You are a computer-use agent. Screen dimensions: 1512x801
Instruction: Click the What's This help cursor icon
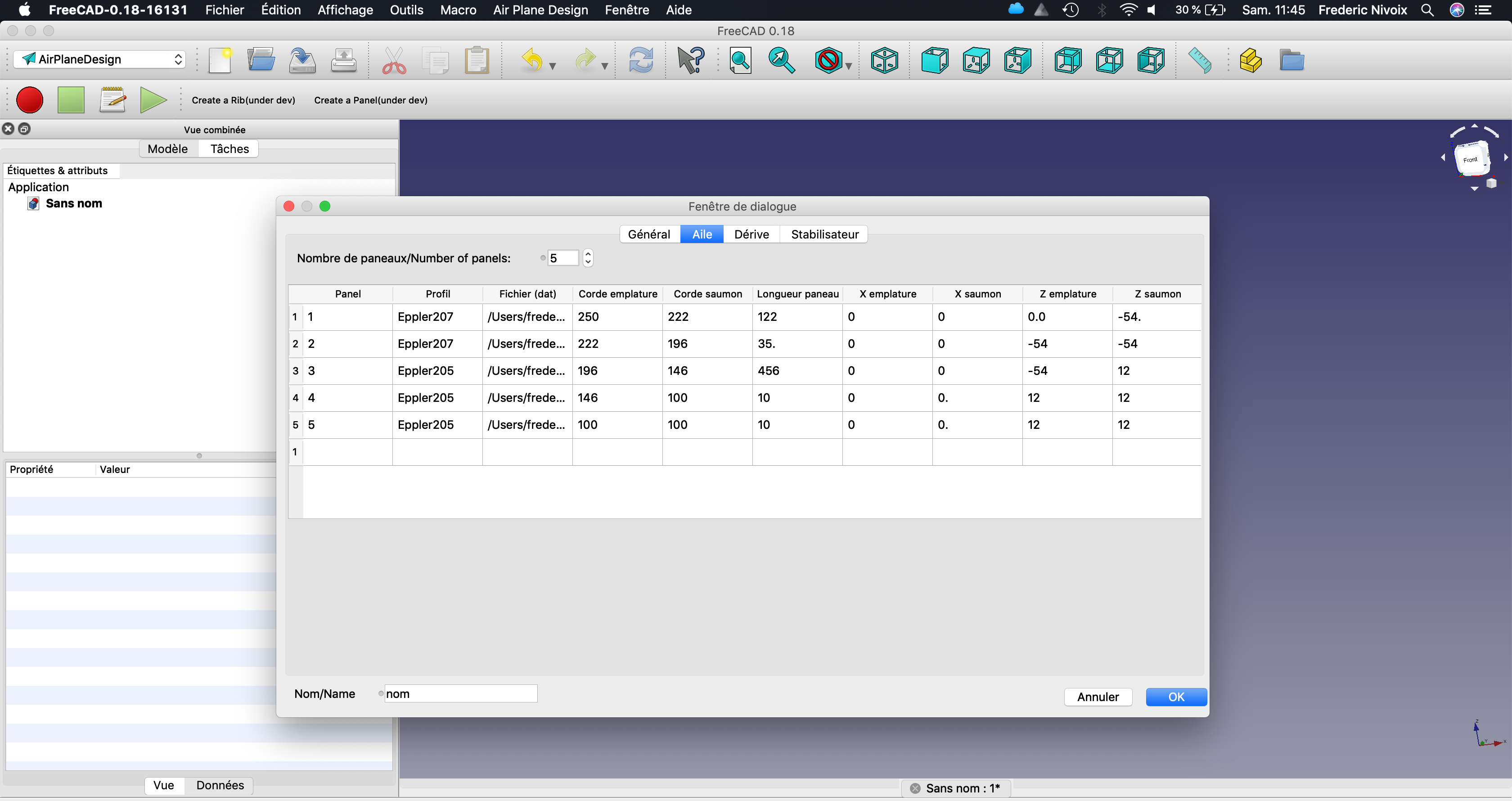click(x=690, y=60)
